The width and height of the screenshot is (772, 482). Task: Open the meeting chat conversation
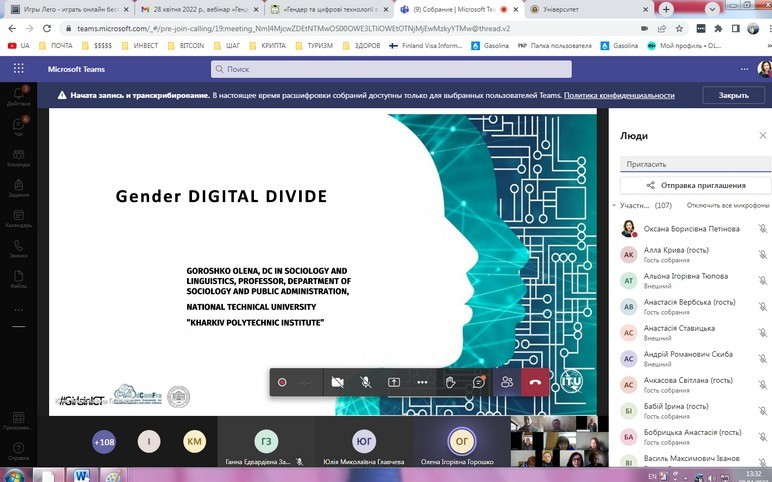[479, 382]
